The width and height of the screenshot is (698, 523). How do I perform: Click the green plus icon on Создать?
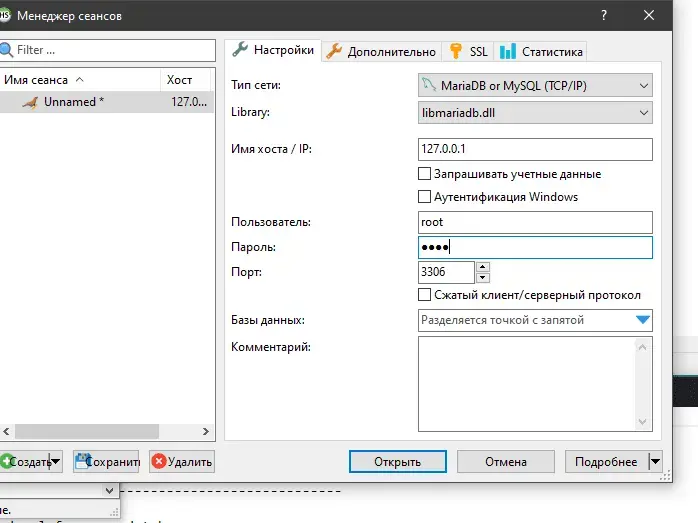point(6,461)
